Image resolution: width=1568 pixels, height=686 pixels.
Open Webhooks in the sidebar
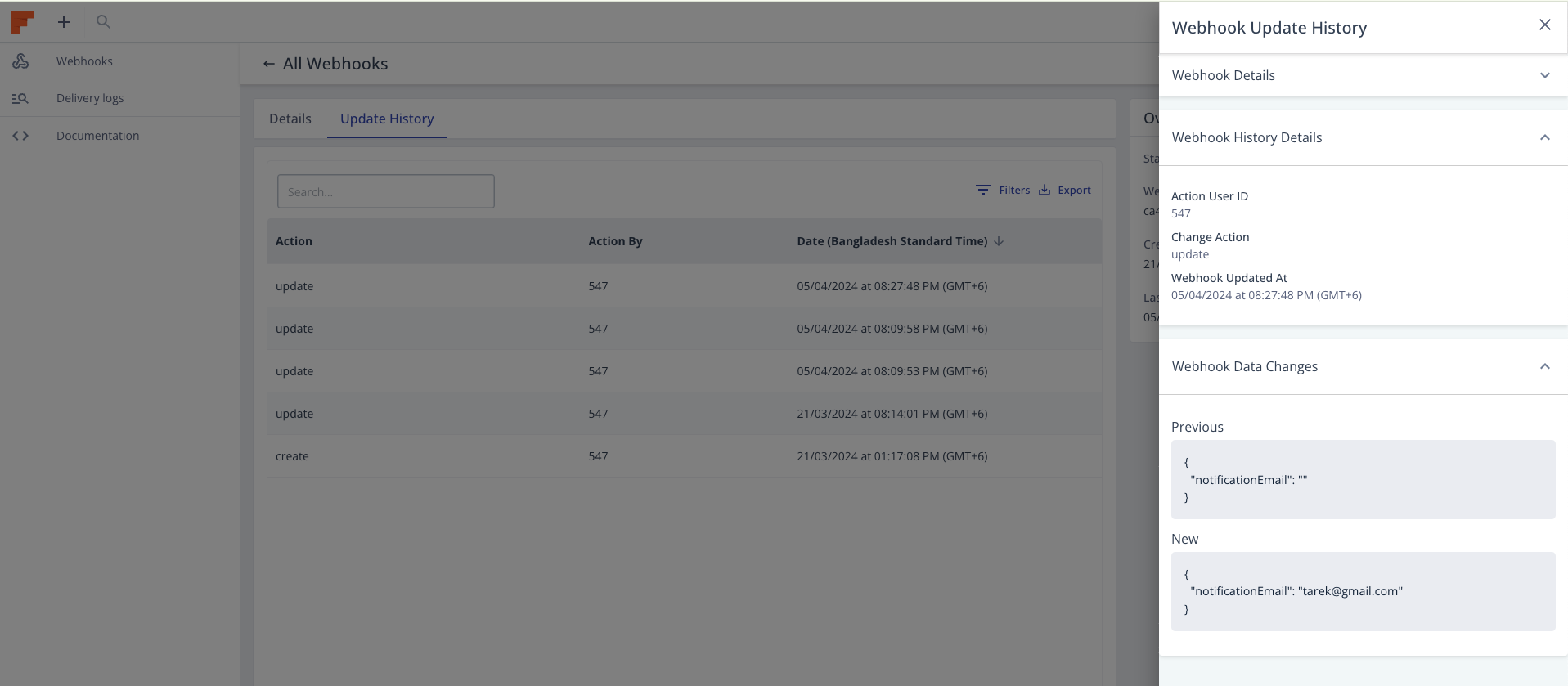pyautogui.click(x=84, y=61)
